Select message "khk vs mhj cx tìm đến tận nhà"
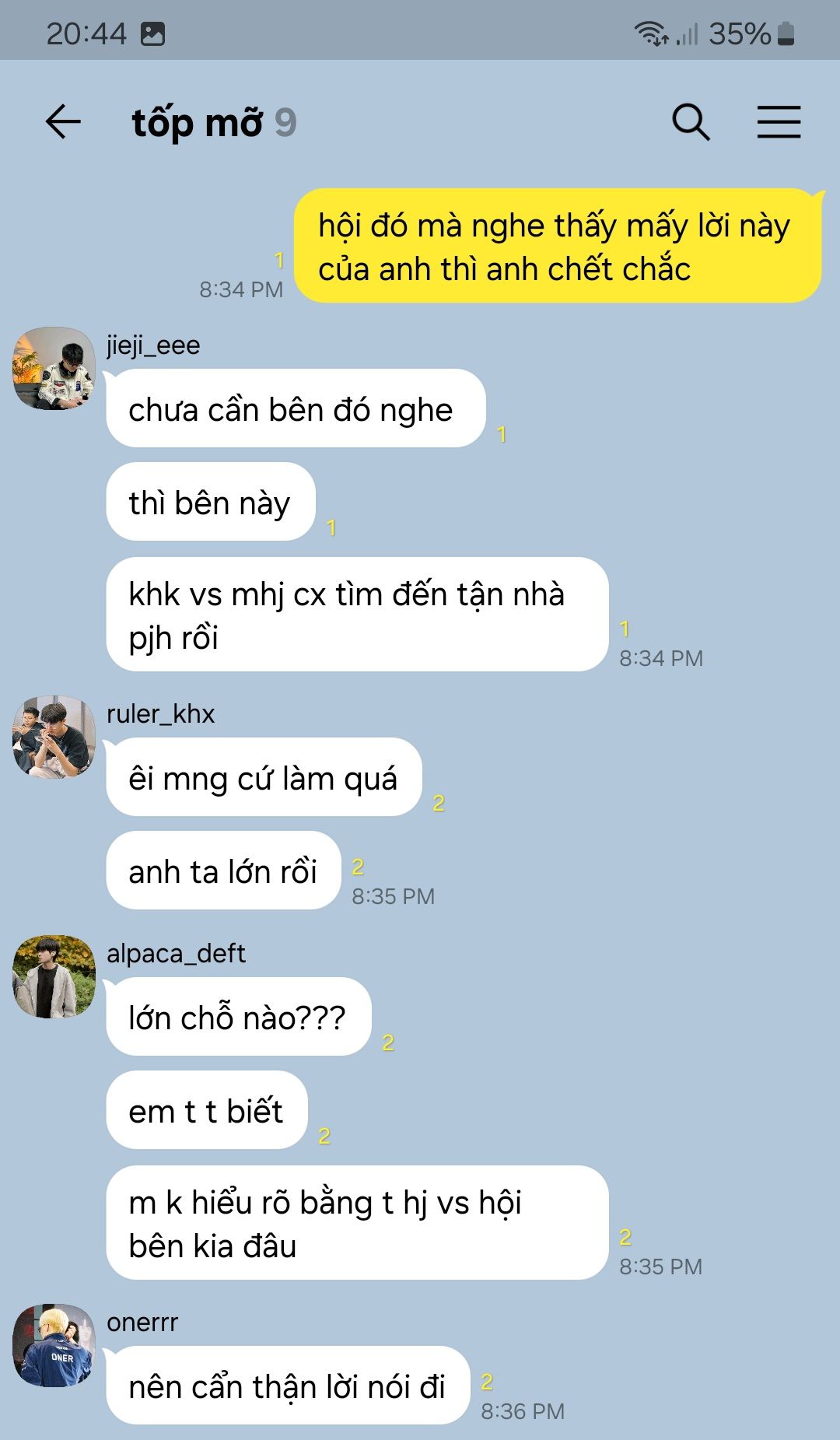The image size is (840, 1440). (357, 615)
